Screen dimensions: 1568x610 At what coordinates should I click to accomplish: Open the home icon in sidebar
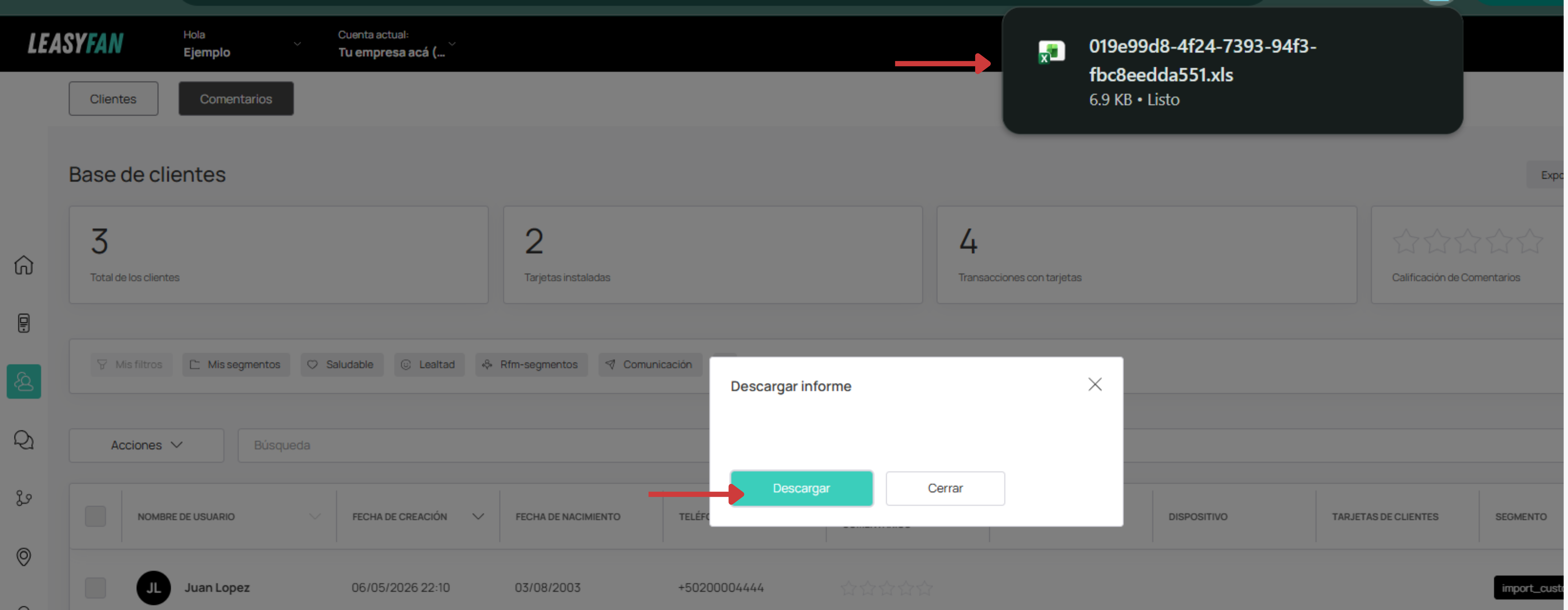coord(24,265)
